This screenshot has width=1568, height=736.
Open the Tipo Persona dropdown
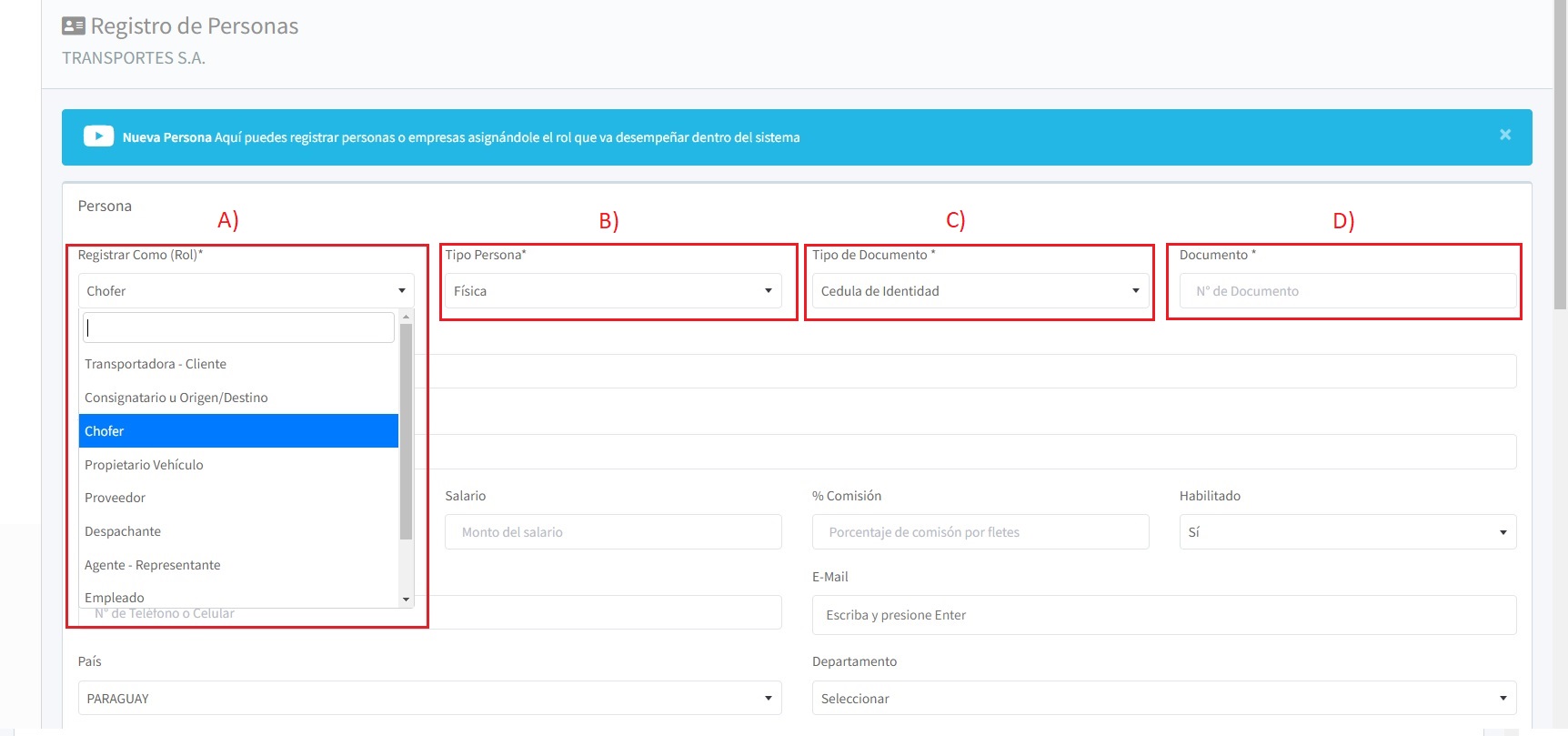612,291
